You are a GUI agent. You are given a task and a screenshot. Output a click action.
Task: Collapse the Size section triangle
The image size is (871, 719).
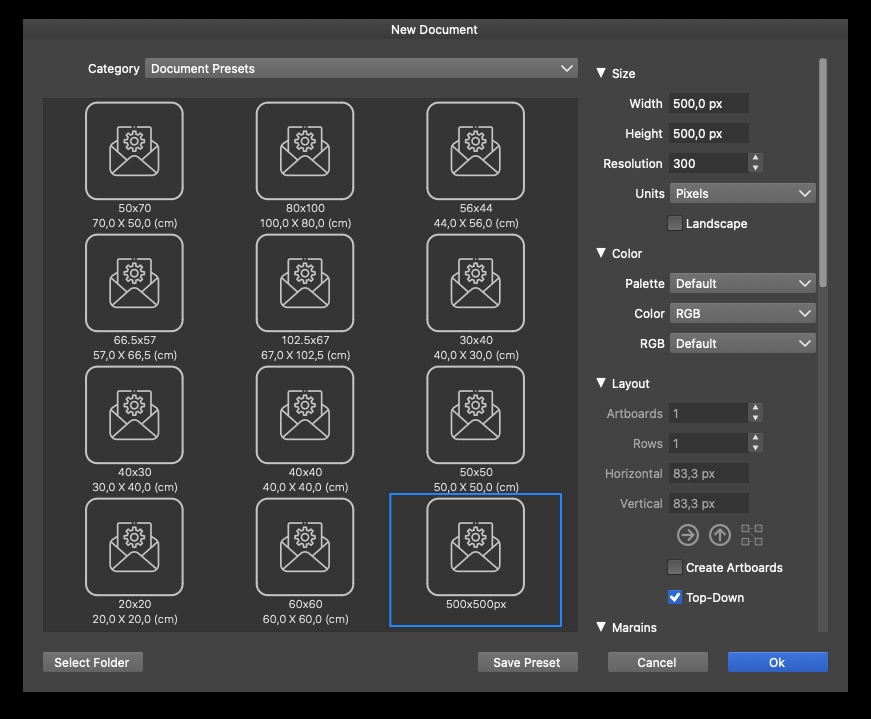coord(601,74)
